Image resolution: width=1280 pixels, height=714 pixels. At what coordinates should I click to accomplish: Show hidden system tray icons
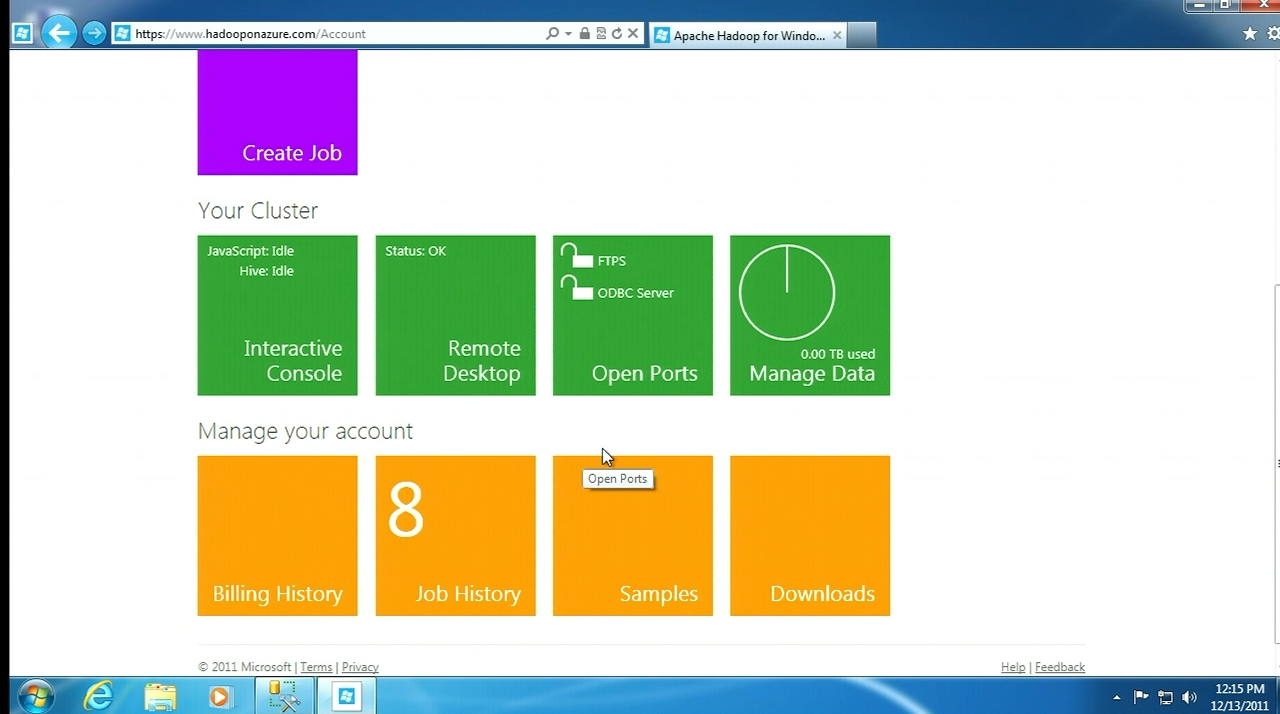pyautogui.click(x=1116, y=697)
